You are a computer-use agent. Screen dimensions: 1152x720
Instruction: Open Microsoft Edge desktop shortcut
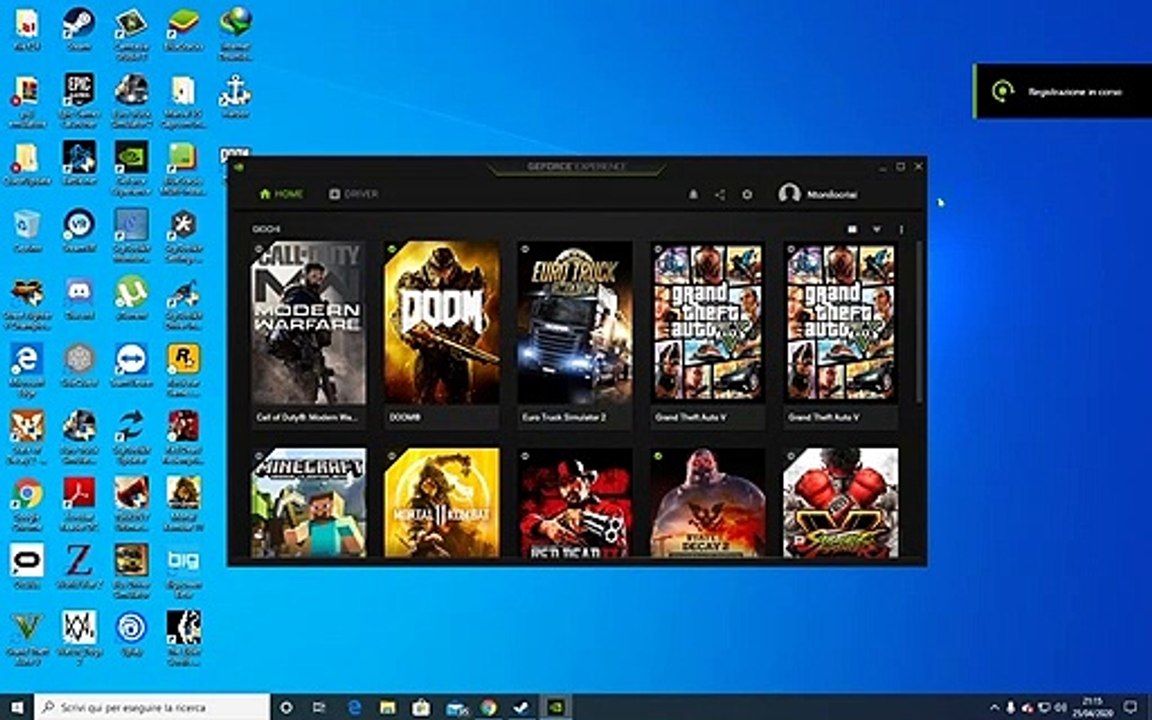(26, 370)
